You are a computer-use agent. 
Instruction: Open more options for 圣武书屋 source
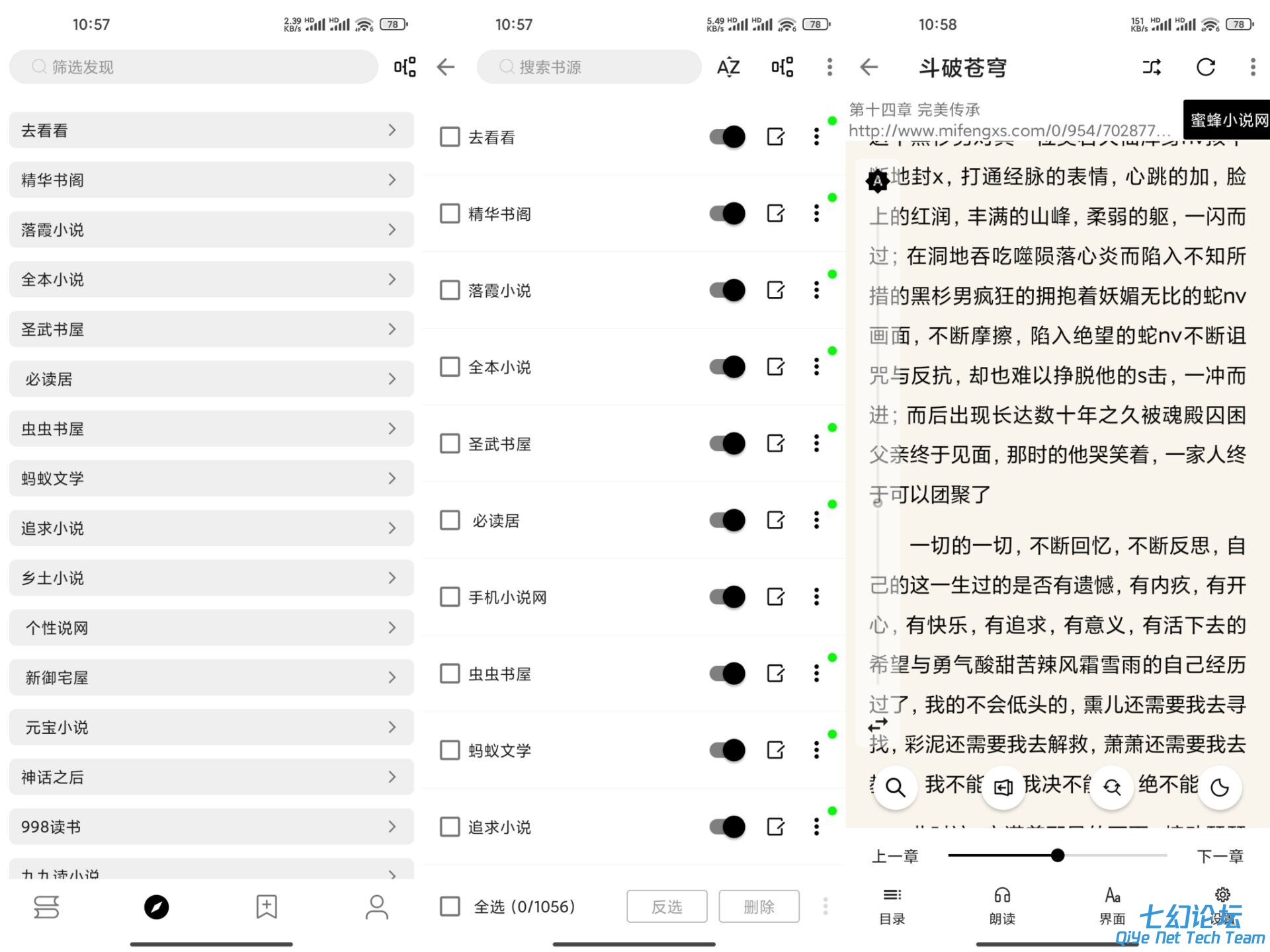pos(816,444)
